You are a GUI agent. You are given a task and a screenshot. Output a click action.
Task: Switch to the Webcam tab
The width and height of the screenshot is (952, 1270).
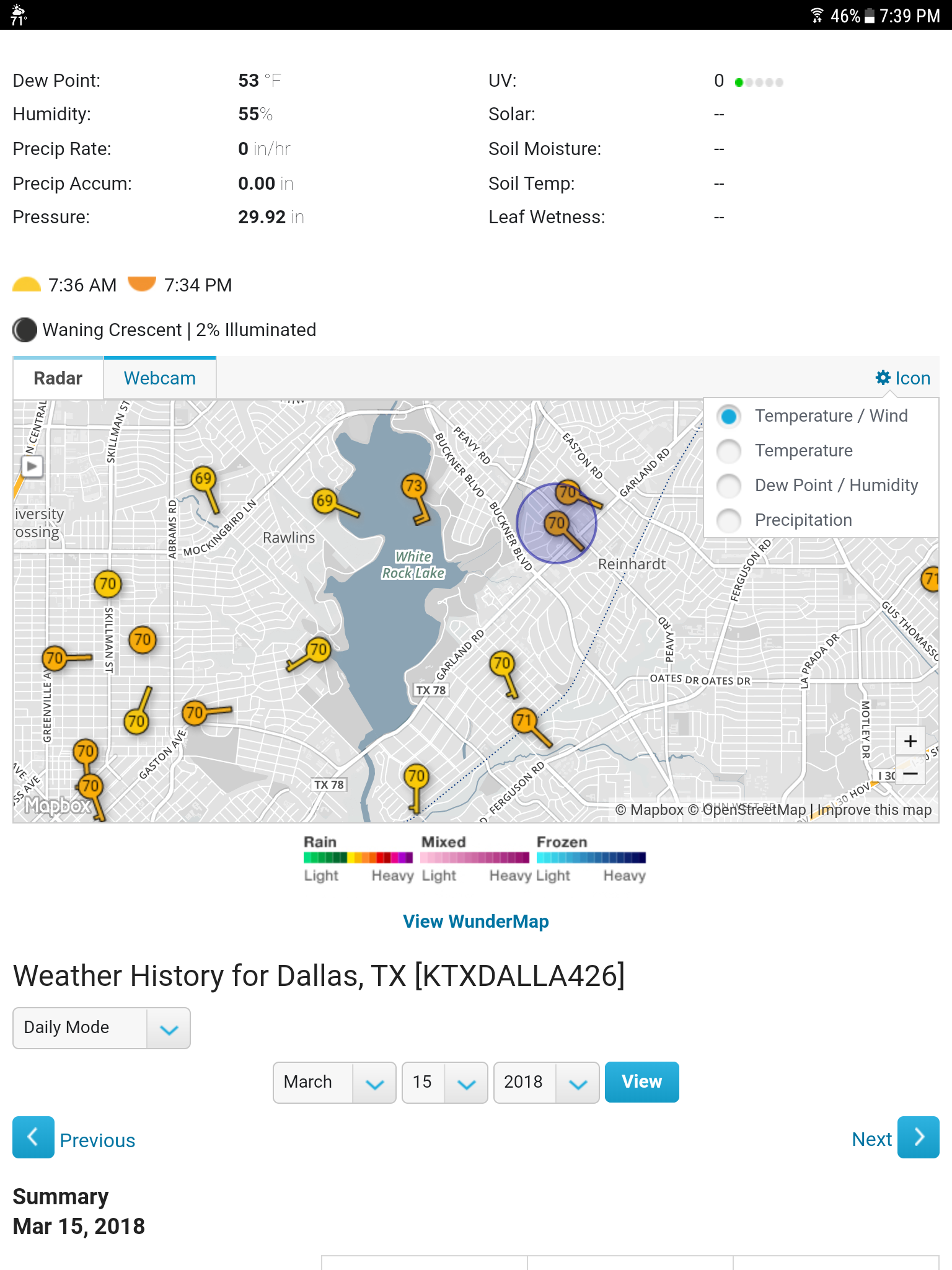point(160,378)
